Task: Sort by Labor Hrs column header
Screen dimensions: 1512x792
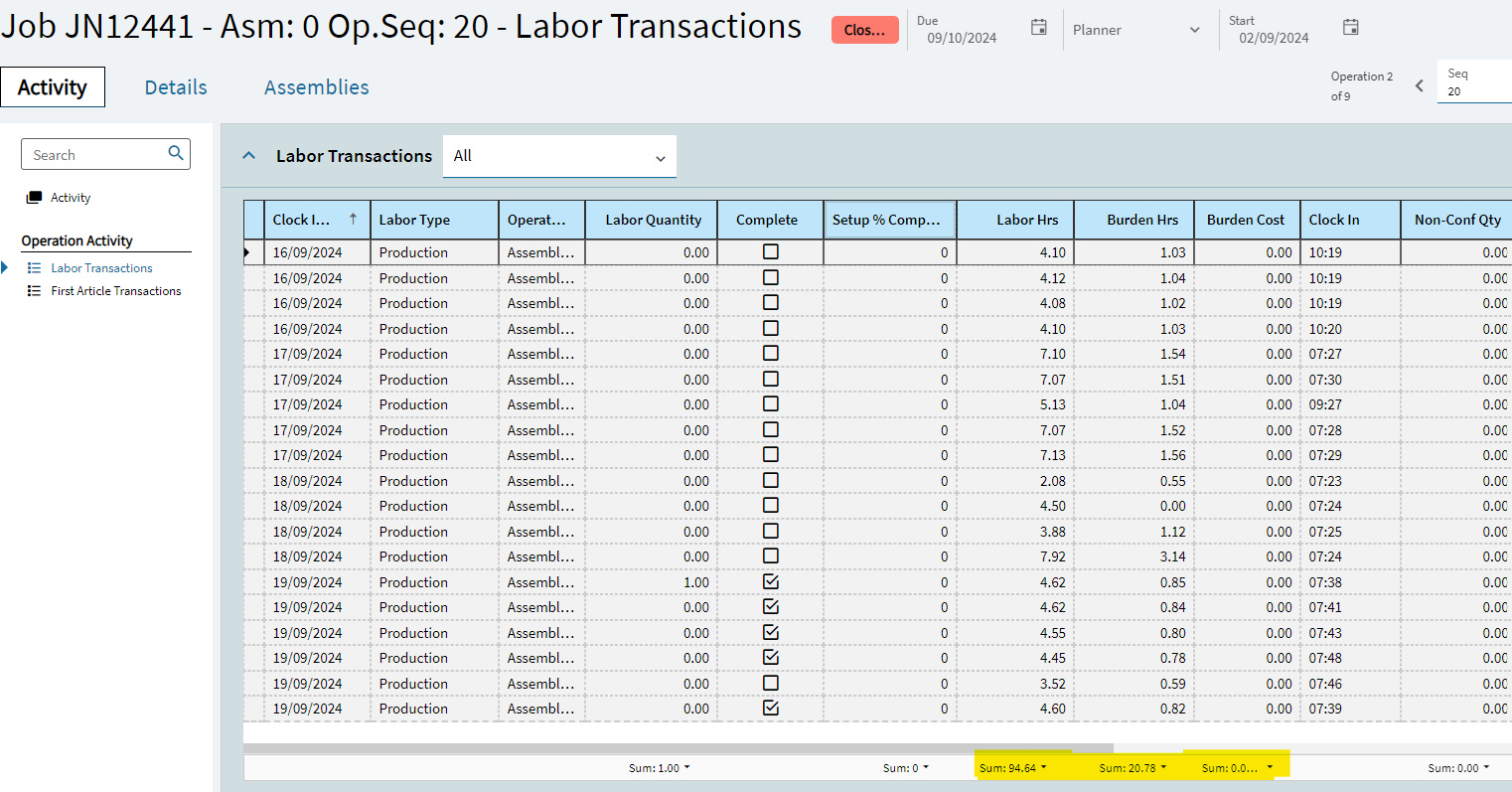Action: coord(1015,220)
